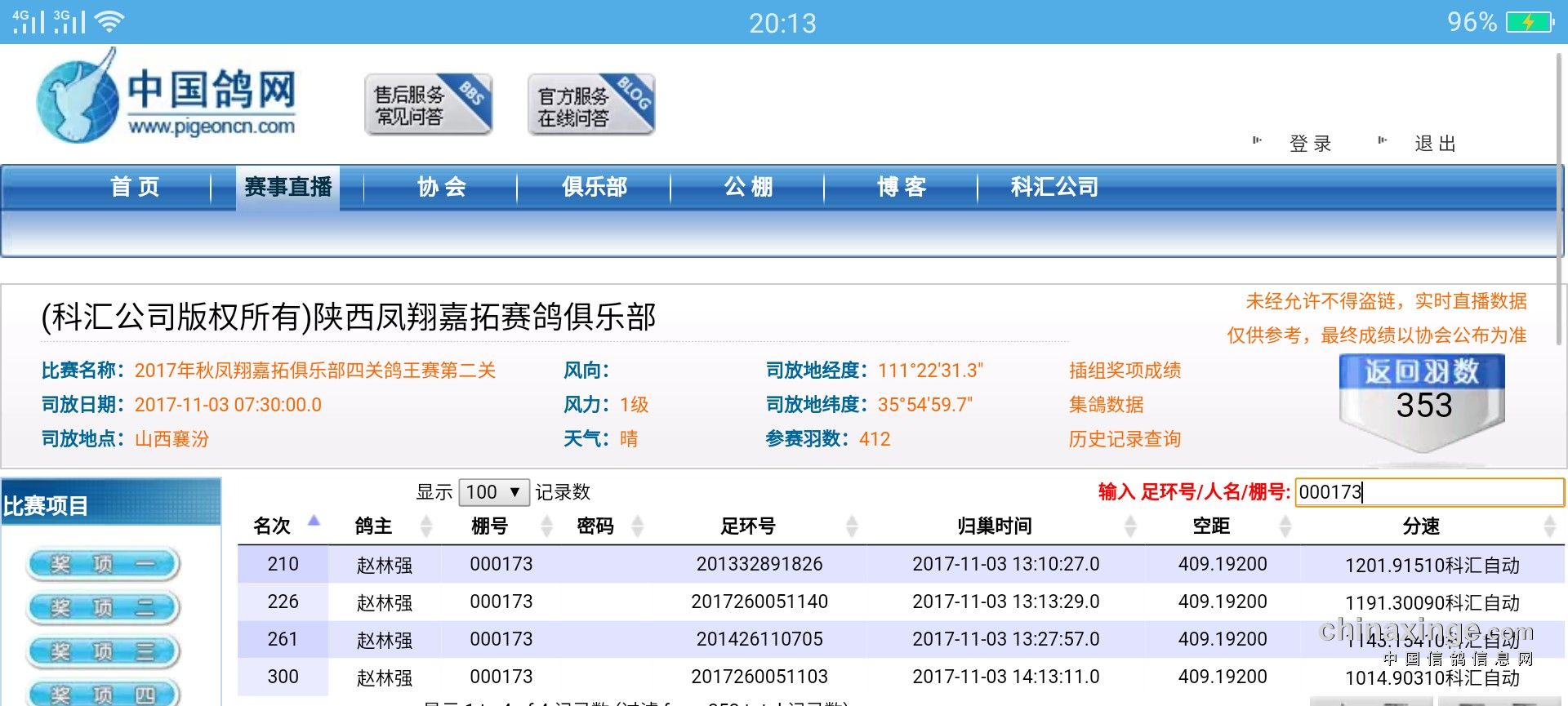Expand the 显示 100 records dropdown
This screenshot has width=1568, height=706.
coord(493,492)
